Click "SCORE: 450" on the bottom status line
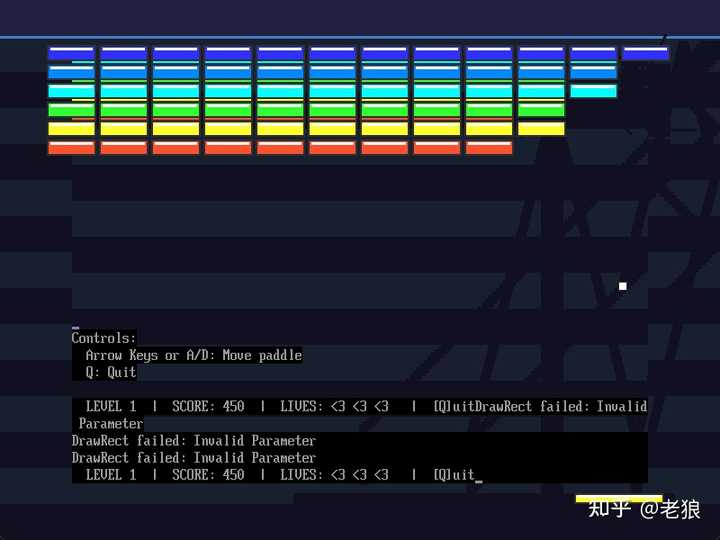Screen dimensions: 720x540 point(208,474)
